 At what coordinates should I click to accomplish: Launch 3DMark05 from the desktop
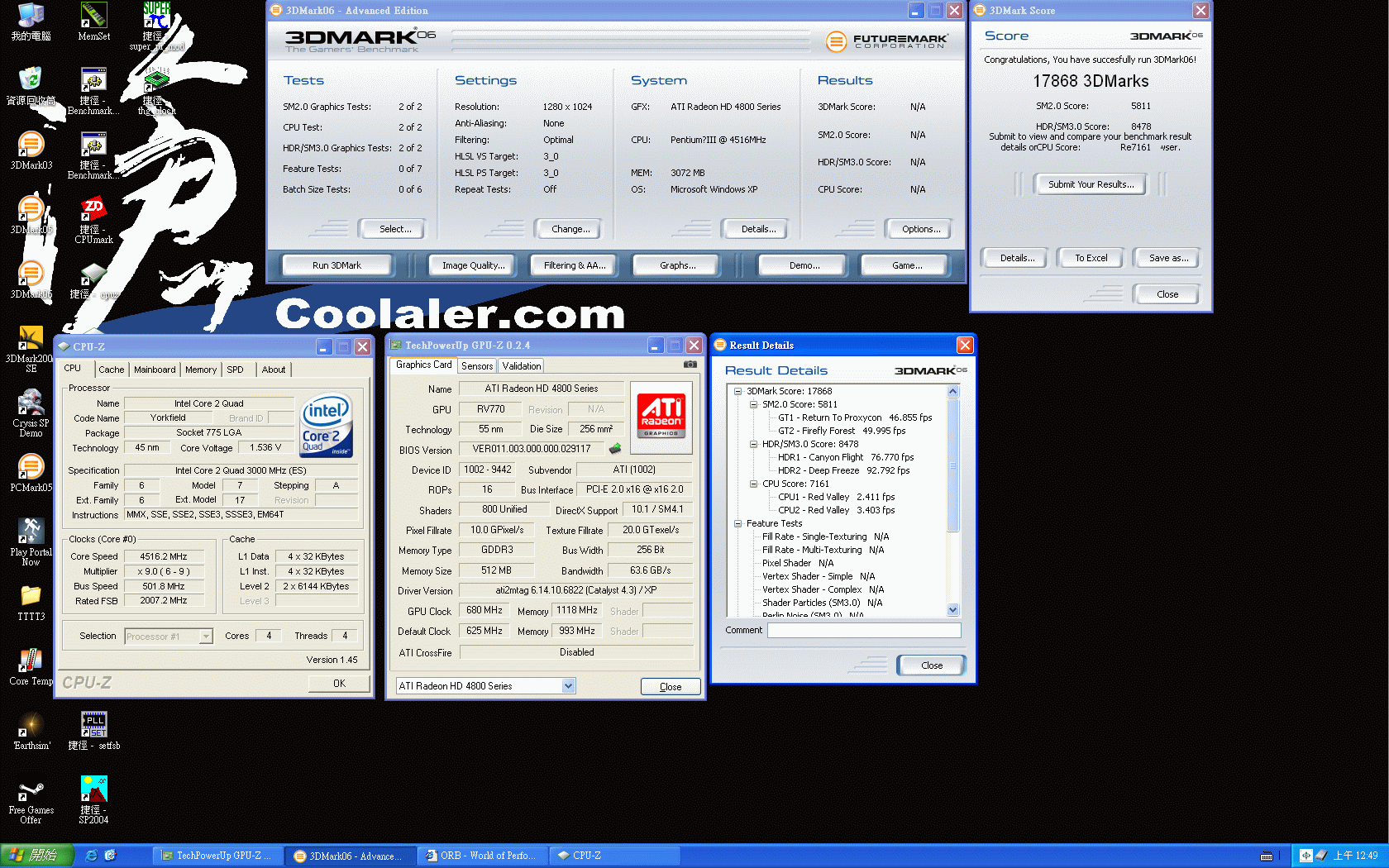point(31,215)
